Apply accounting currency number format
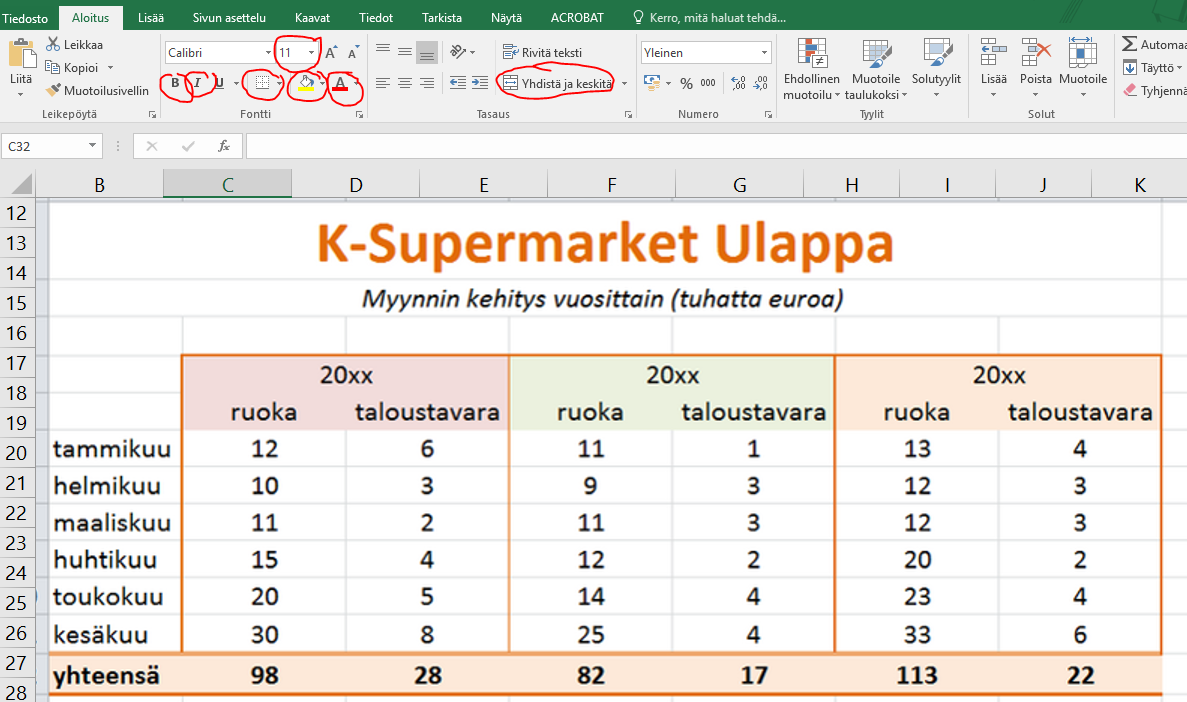 tap(652, 83)
